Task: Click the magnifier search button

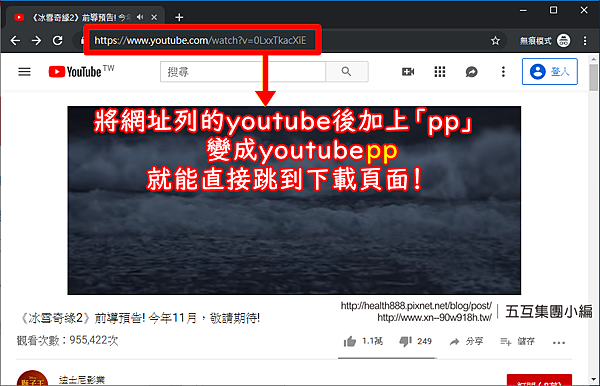Action: pyautogui.click(x=347, y=72)
